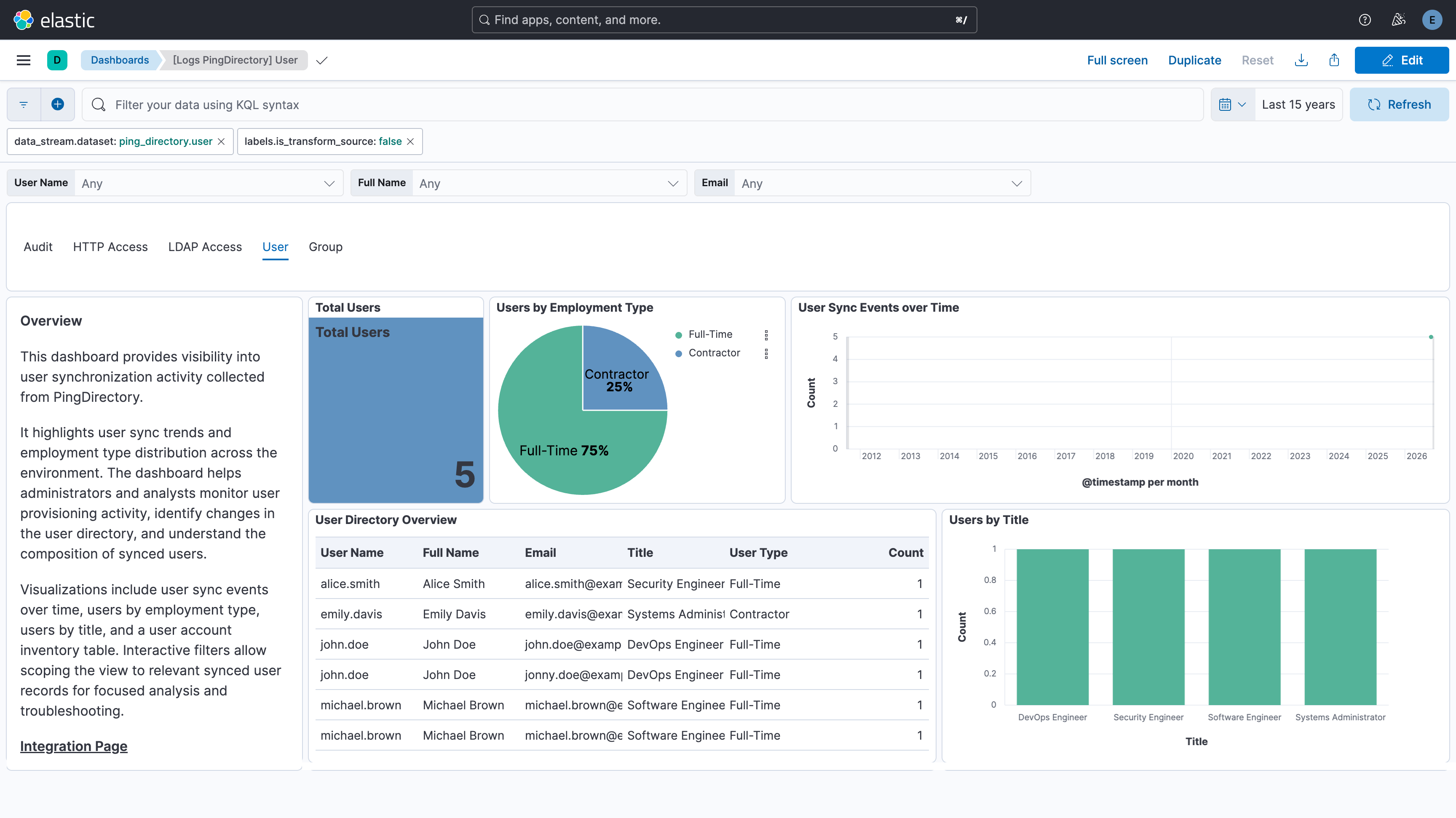Click the 2026 data point on timeline

(x=1431, y=337)
